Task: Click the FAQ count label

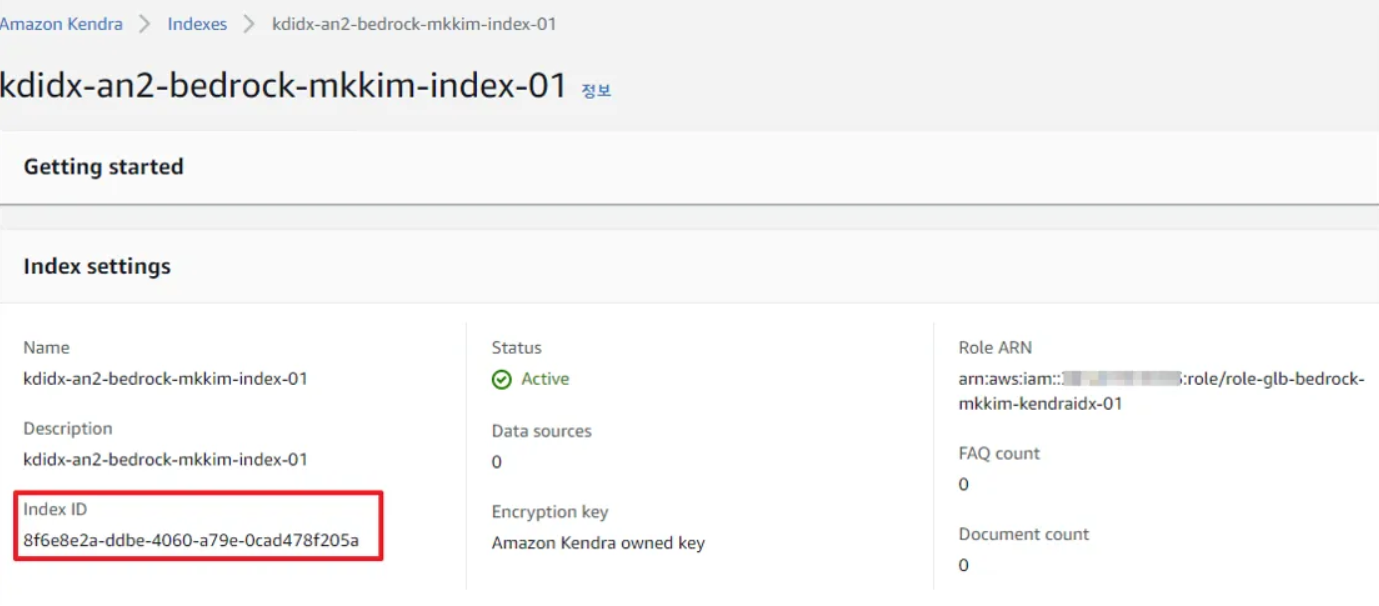Action: (x=999, y=453)
